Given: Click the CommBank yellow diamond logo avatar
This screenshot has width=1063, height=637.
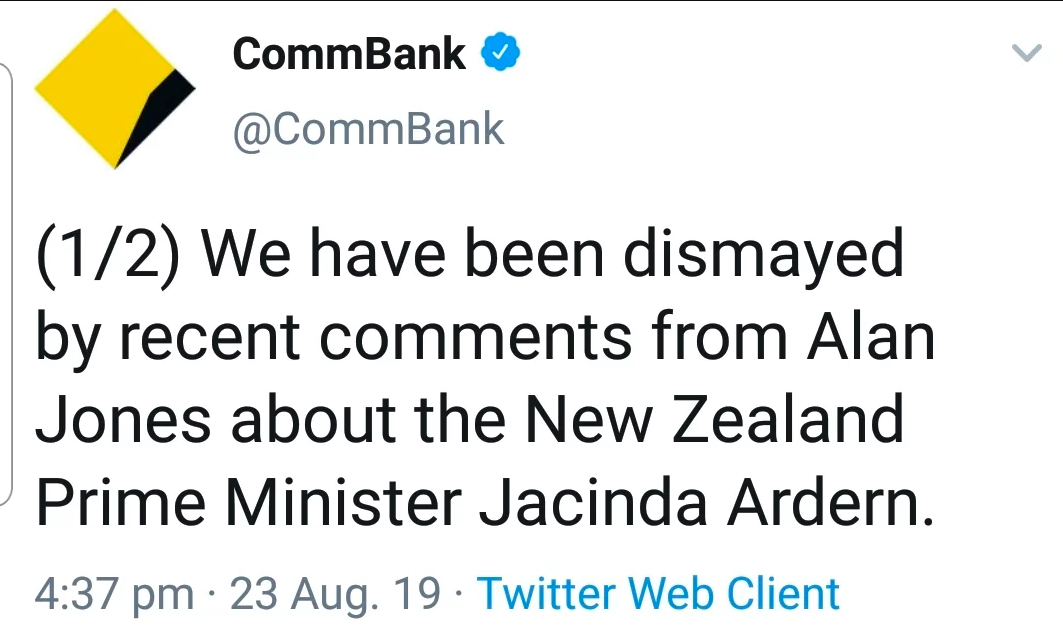Looking at the screenshot, I should (x=110, y=92).
